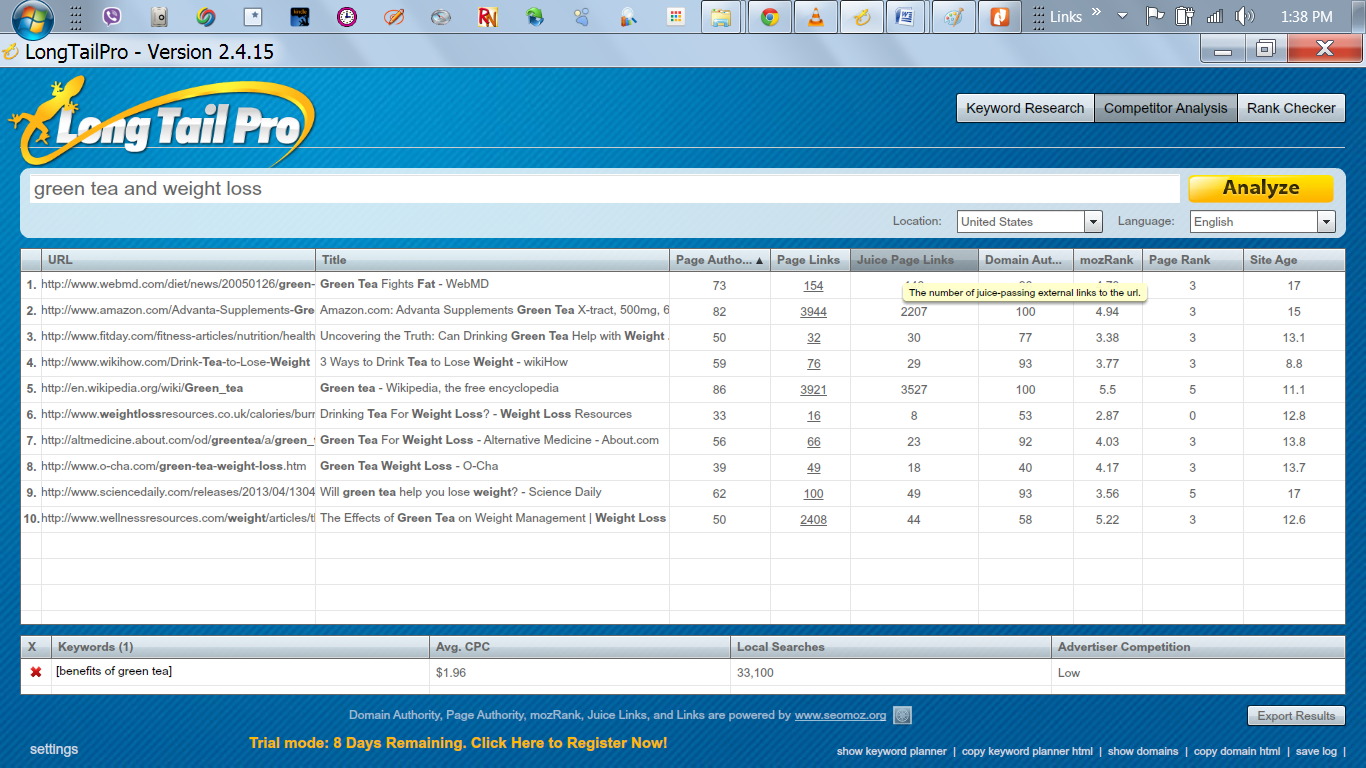Click the title 'Green Tea Weight Loss - O-Cha'
The width and height of the screenshot is (1366, 768).
point(409,466)
